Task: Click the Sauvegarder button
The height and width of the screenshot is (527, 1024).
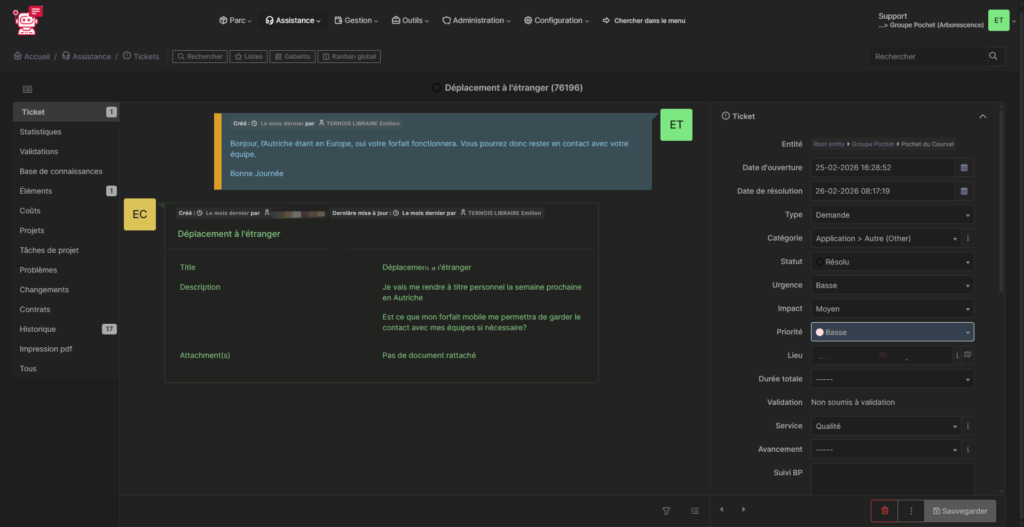Action: click(x=960, y=511)
